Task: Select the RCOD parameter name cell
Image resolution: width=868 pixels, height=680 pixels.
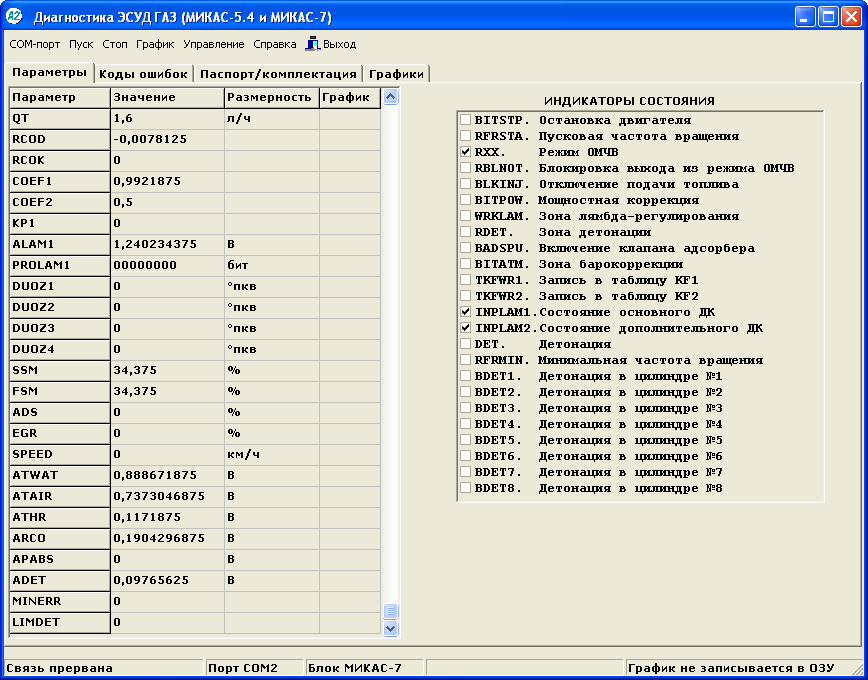Action: point(60,140)
